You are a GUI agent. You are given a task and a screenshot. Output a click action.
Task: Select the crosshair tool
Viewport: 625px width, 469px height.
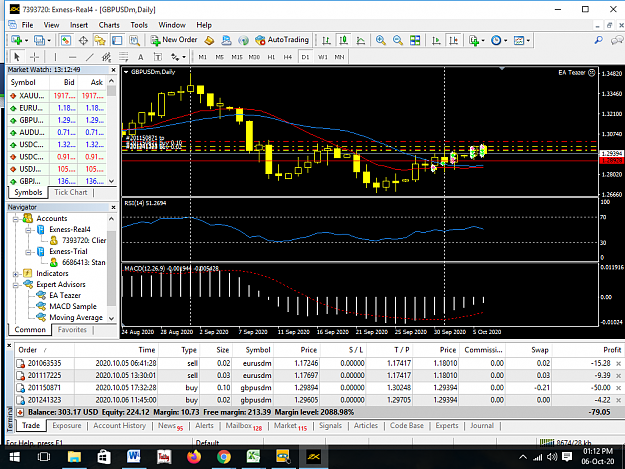click(34, 57)
